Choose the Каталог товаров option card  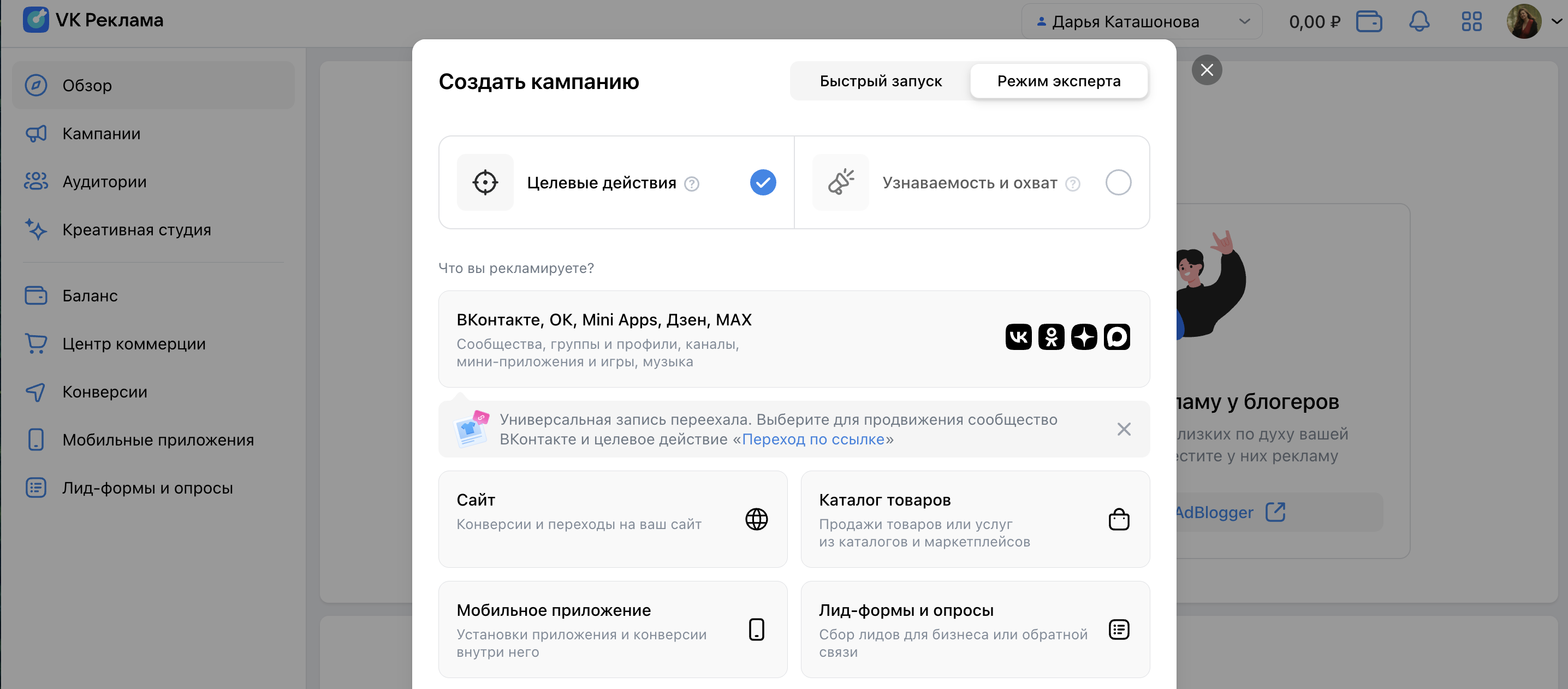[975, 519]
